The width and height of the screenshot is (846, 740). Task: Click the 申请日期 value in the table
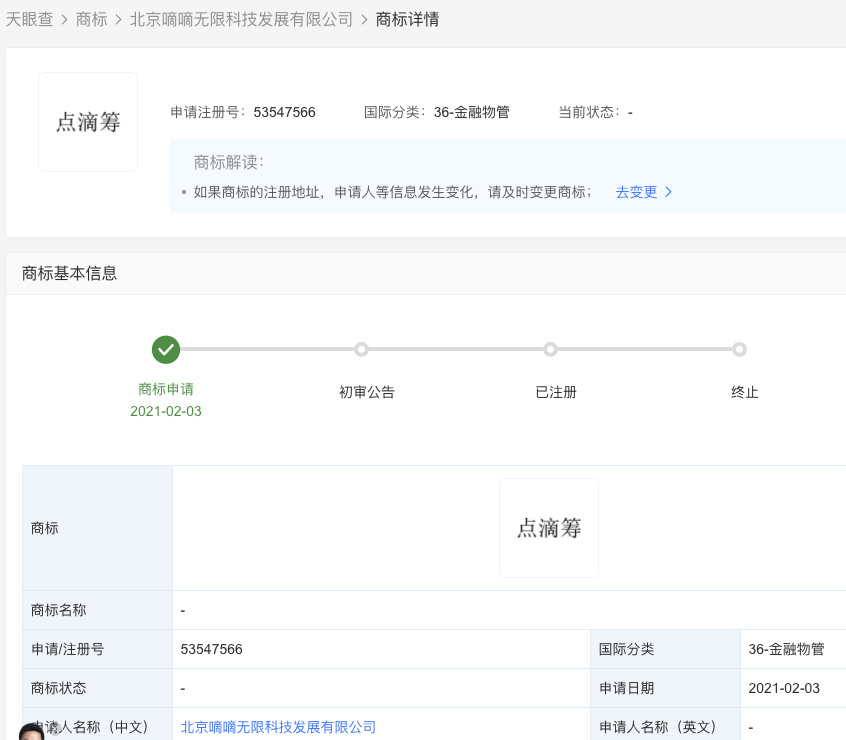pos(783,688)
